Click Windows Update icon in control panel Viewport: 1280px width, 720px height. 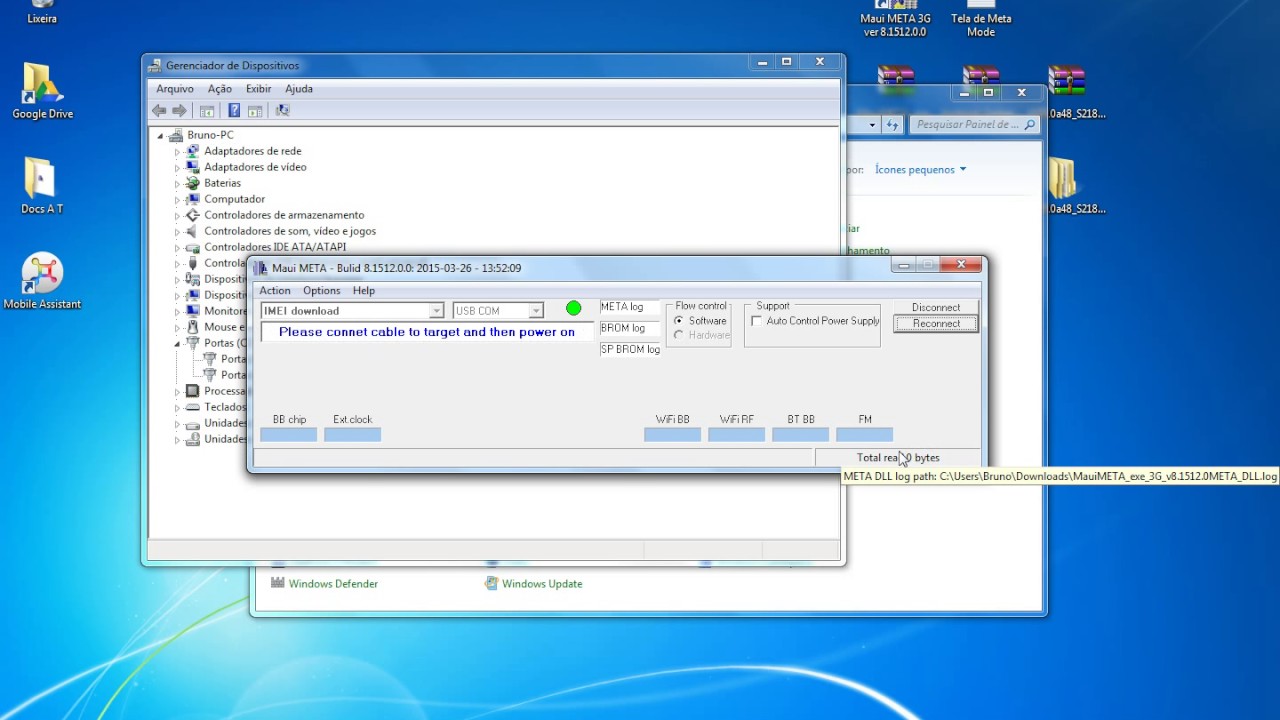491,583
